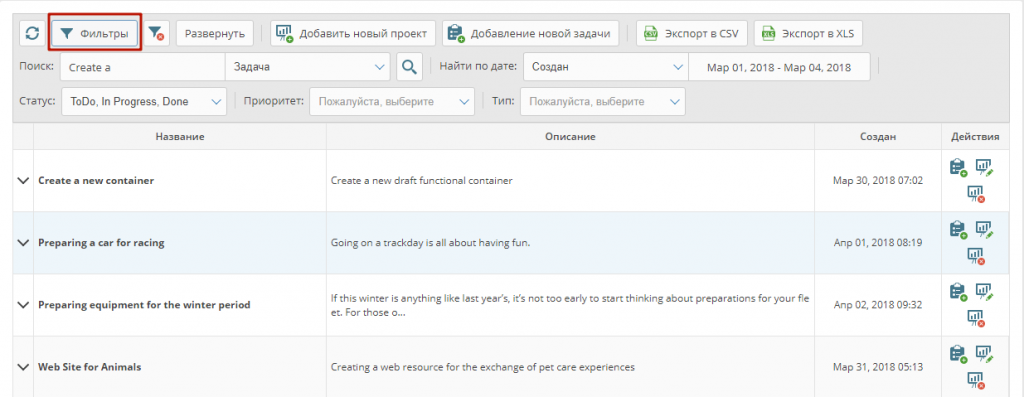Delete project icon for 'Preparing a car for racing'
The height and width of the screenshot is (397, 1024).
pos(976,256)
